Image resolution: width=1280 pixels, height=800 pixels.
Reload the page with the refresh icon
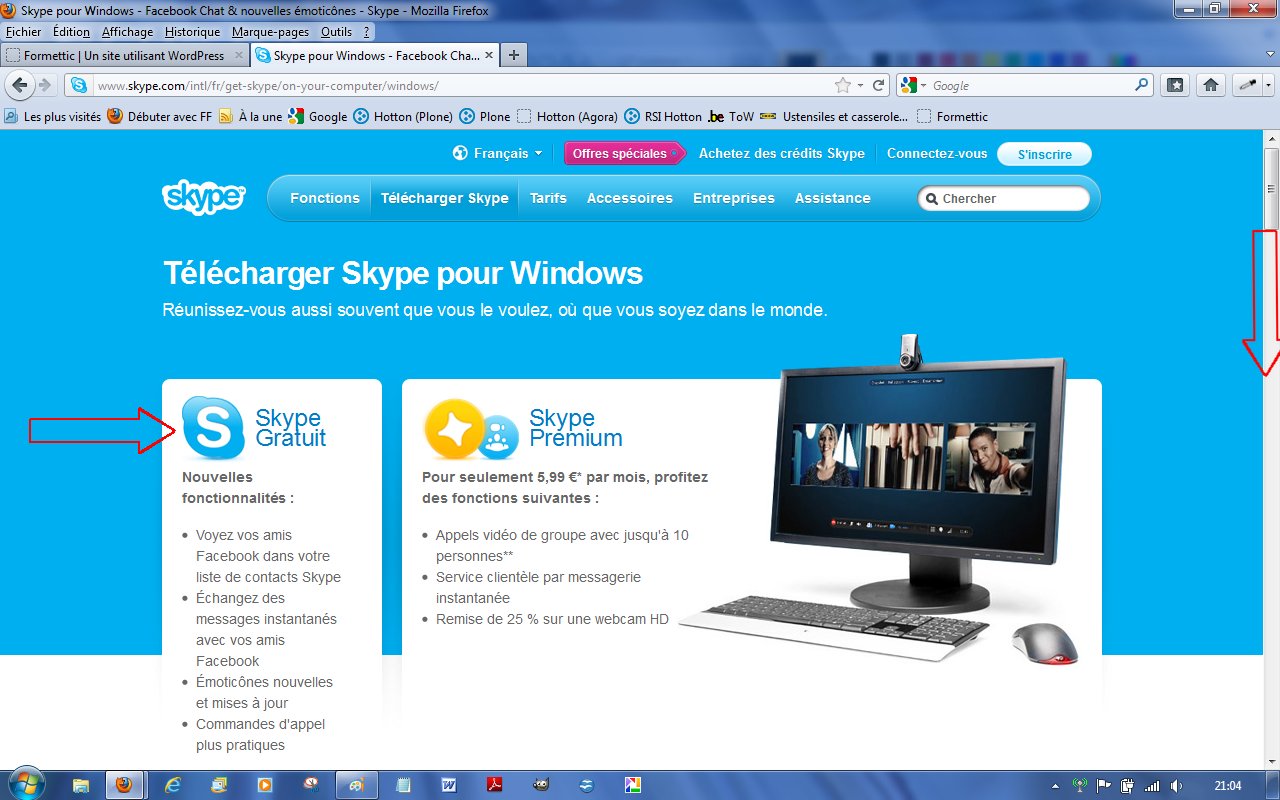pyautogui.click(x=879, y=85)
